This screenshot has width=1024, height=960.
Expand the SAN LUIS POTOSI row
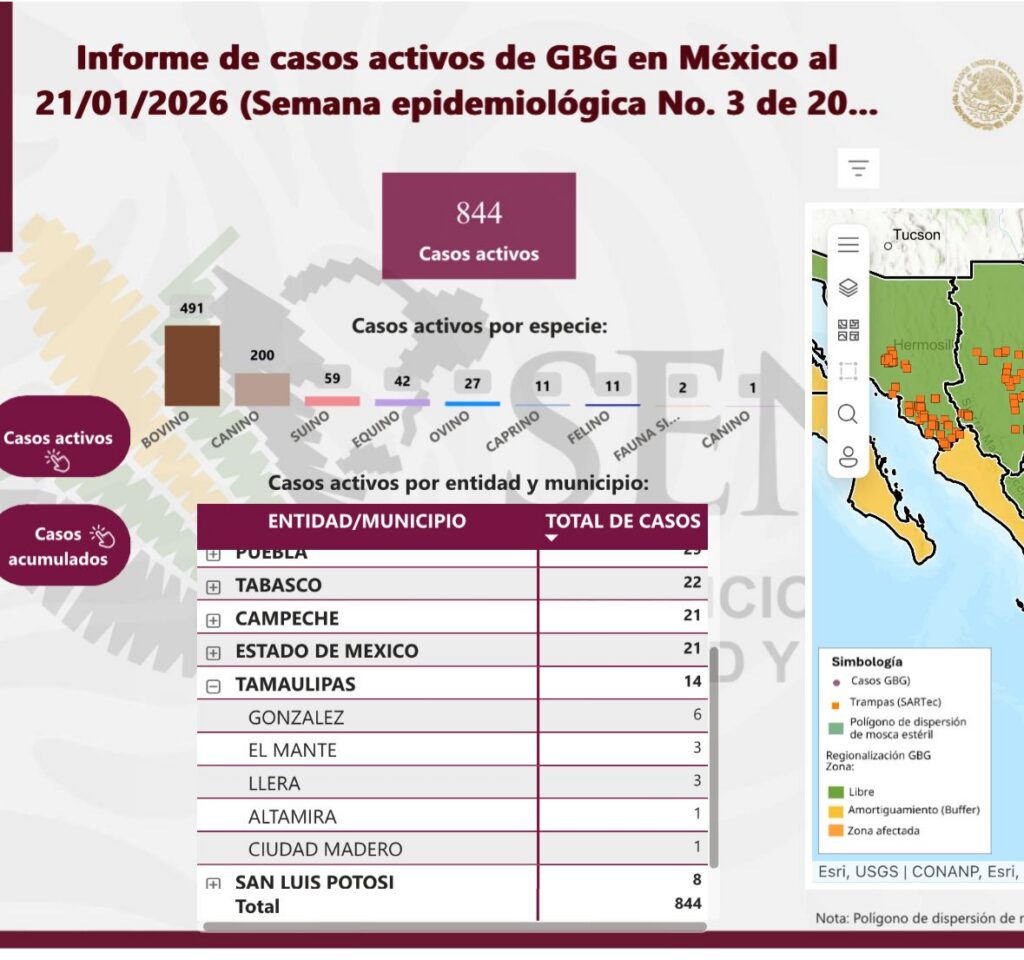[213, 883]
